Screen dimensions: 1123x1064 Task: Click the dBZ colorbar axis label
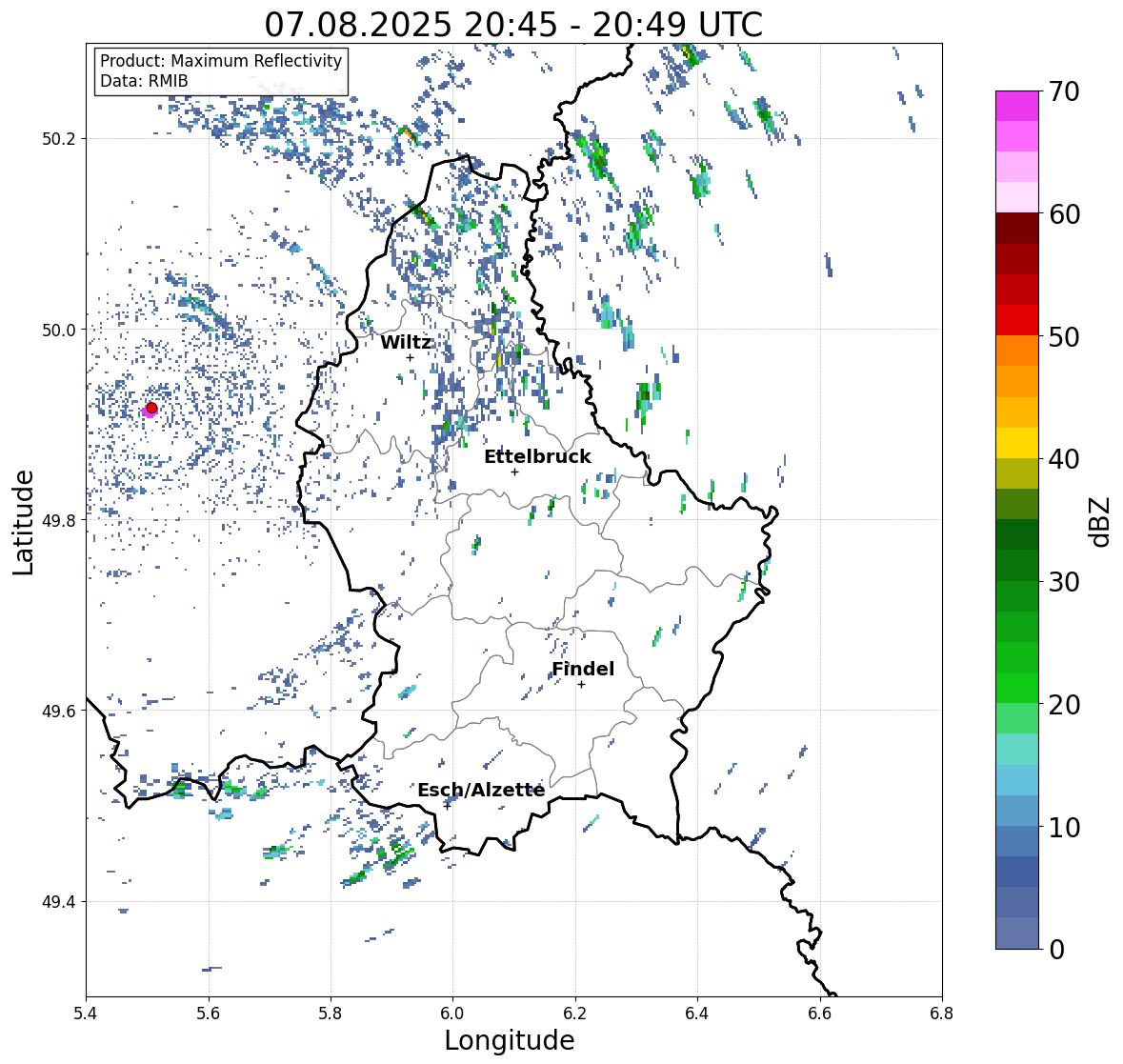(x=1101, y=521)
